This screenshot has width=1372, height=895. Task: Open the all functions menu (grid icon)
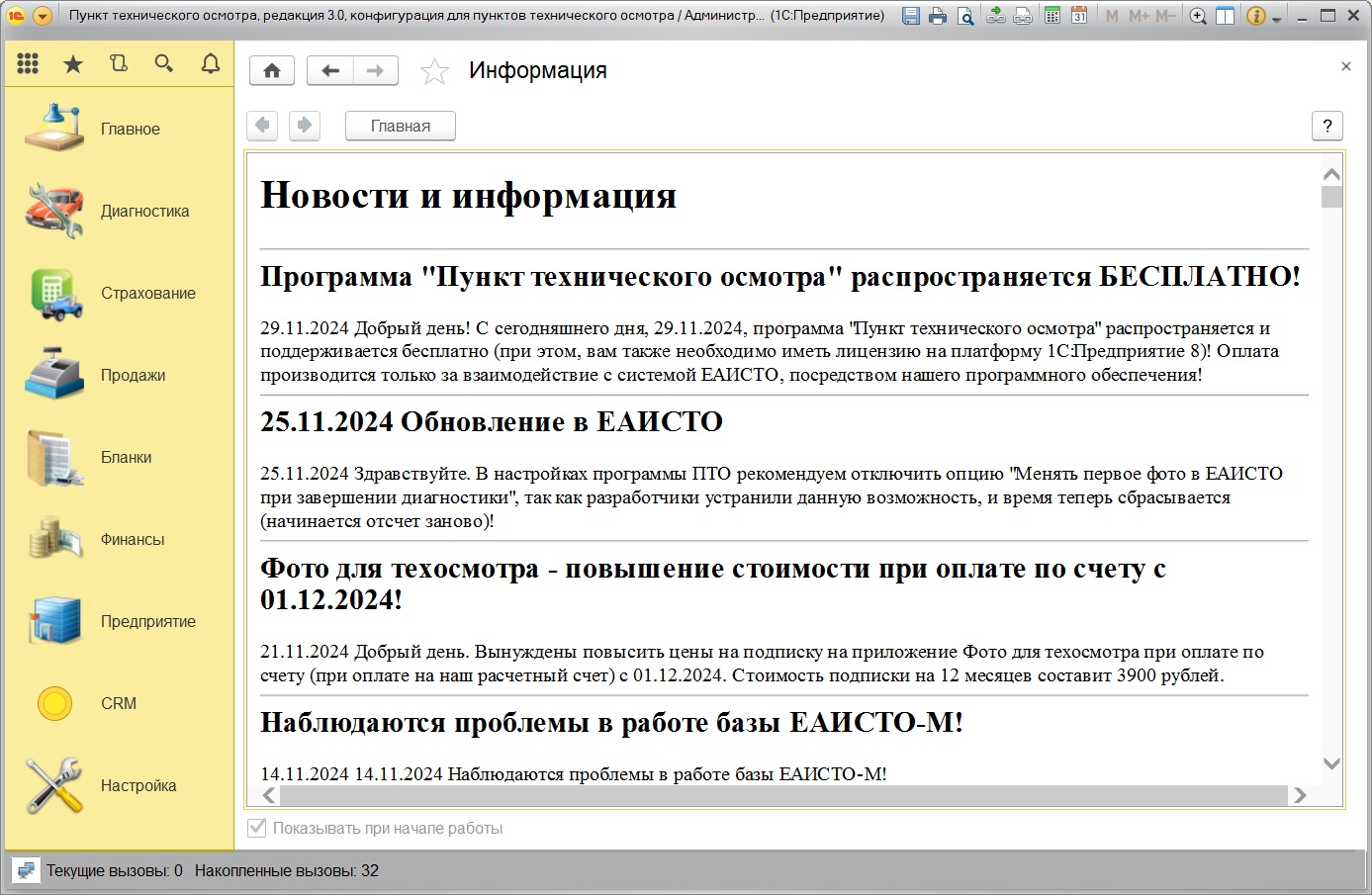click(28, 63)
